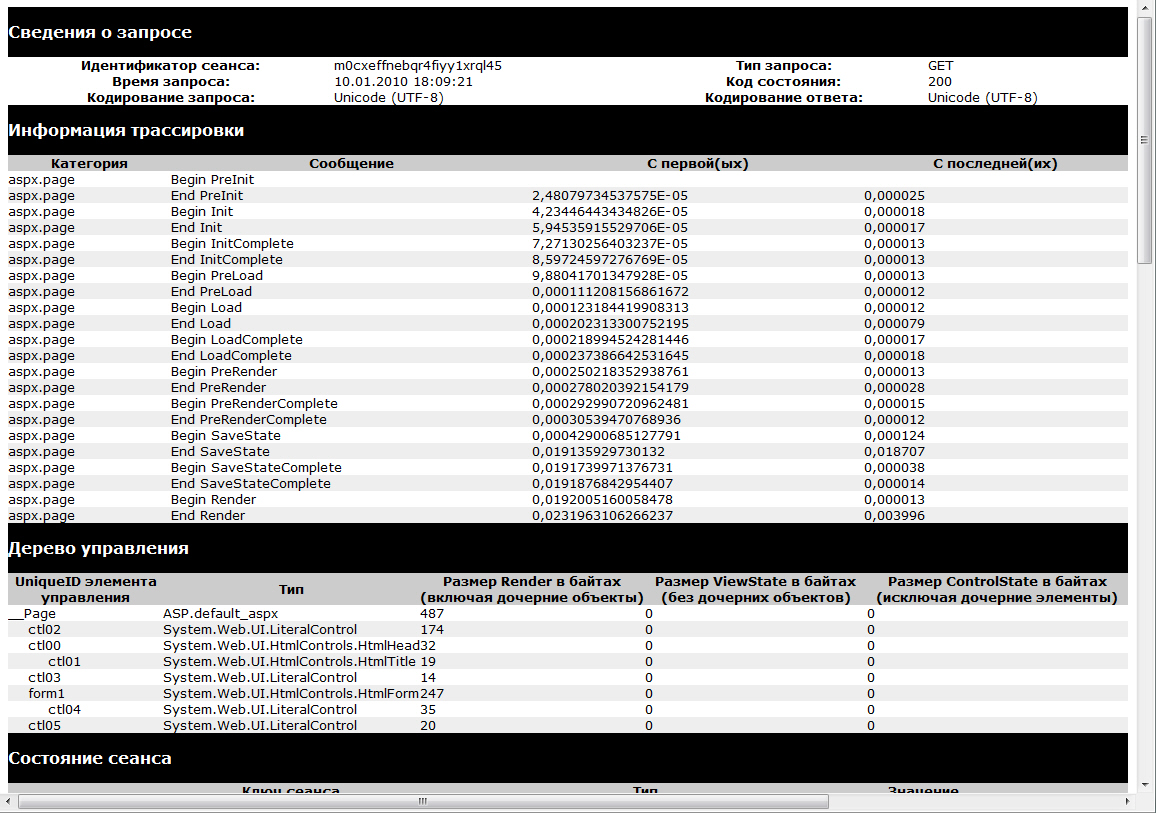Click the 'Сообщение' column header
Image resolution: width=1156 pixels, height=813 pixels.
(x=352, y=164)
